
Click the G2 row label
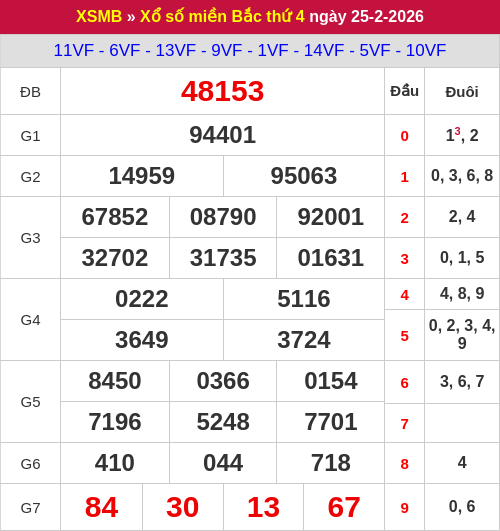(30, 177)
